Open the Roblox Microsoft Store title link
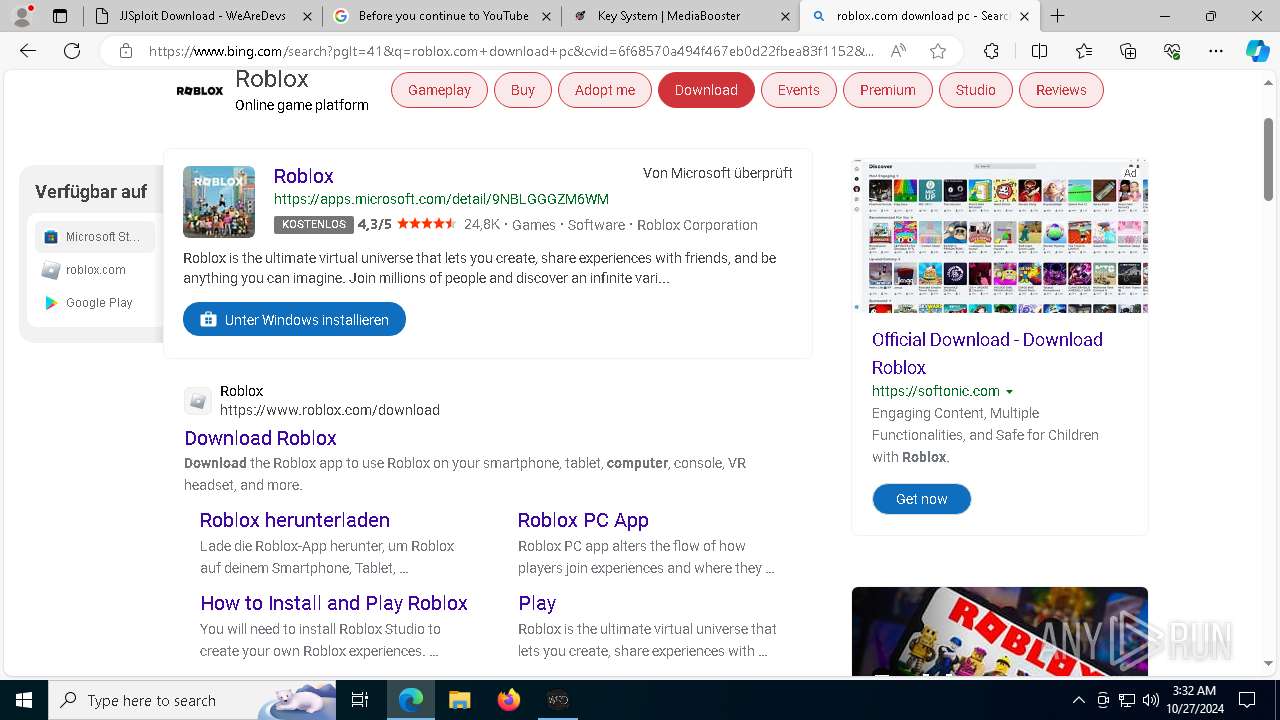This screenshot has height=720, width=1280. pyautogui.click(x=303, y=176)
